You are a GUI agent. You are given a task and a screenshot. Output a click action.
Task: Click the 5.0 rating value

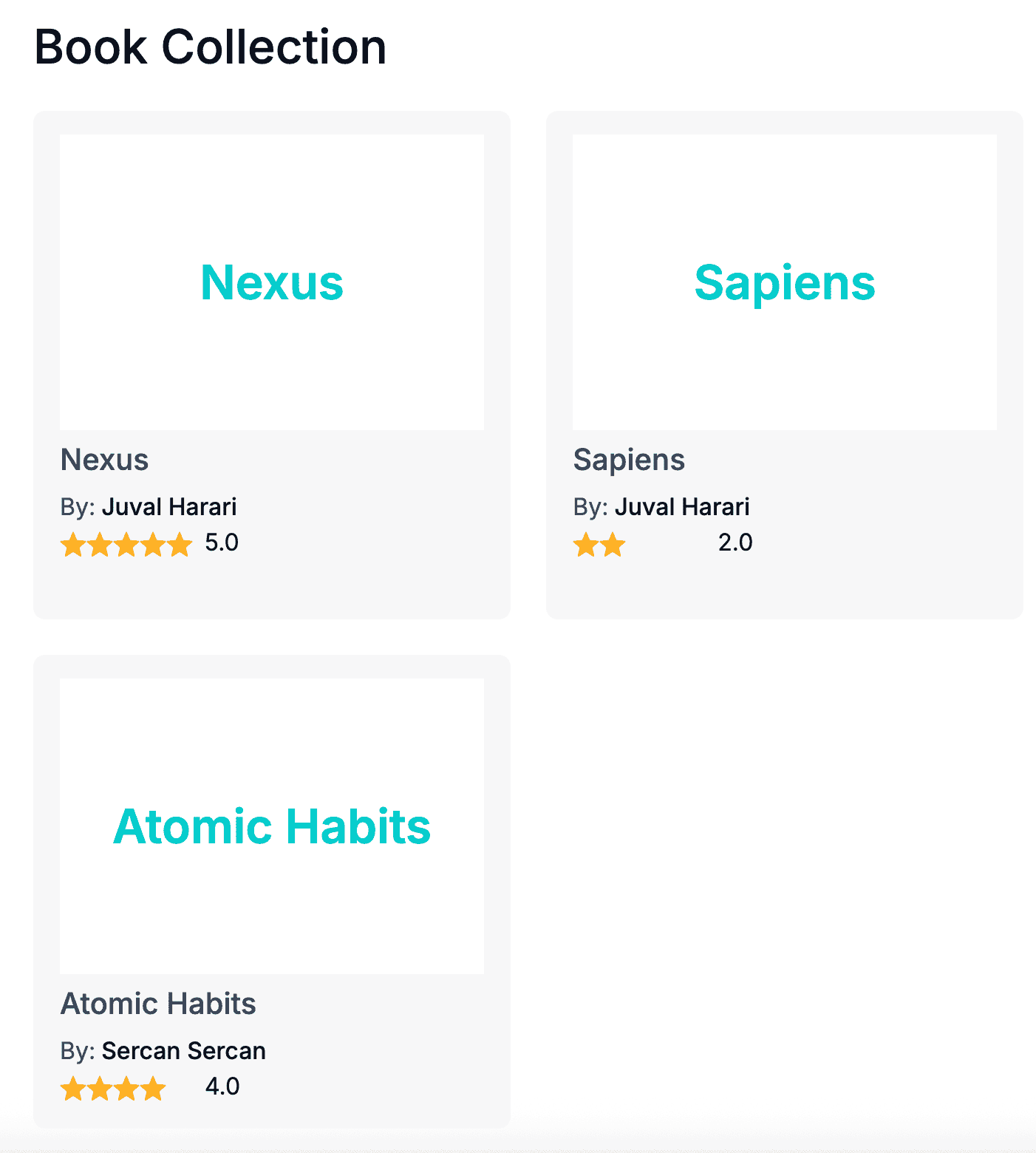point(222,543)
